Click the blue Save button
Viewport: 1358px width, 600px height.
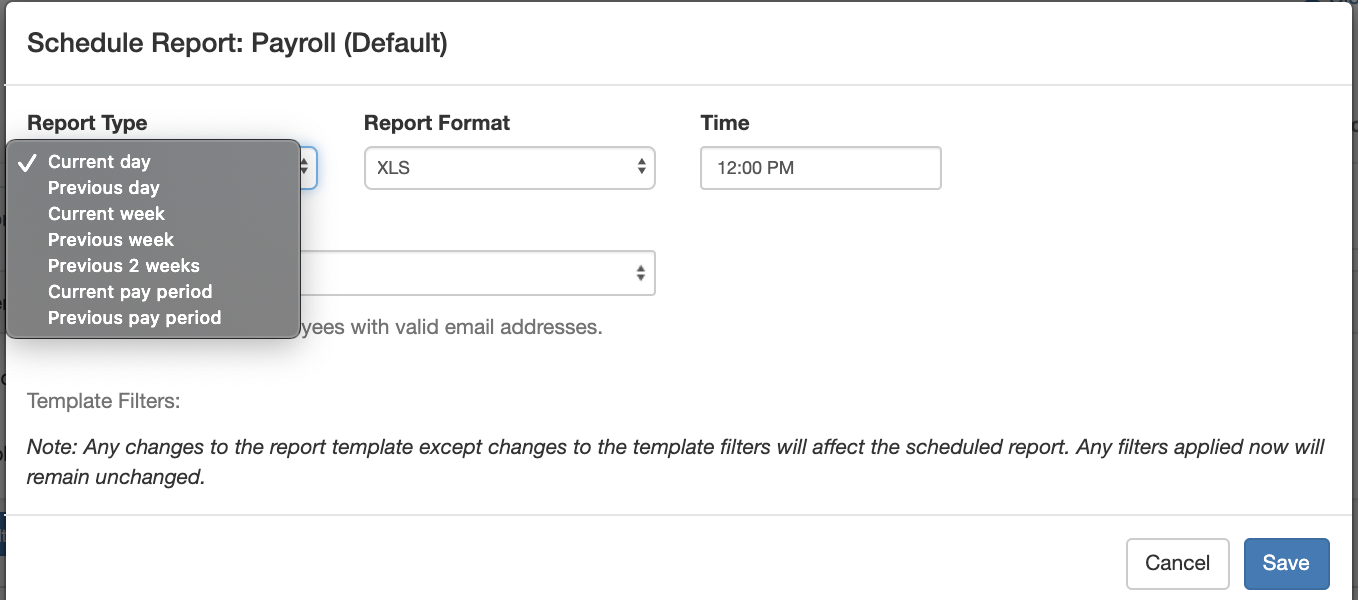tap(1286, 563)
